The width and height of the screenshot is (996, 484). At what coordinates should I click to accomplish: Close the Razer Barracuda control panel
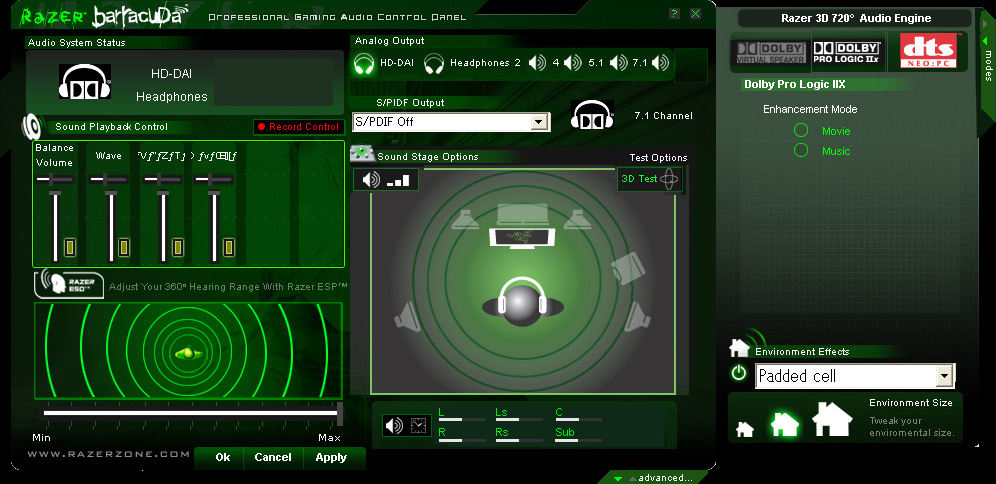696,13
